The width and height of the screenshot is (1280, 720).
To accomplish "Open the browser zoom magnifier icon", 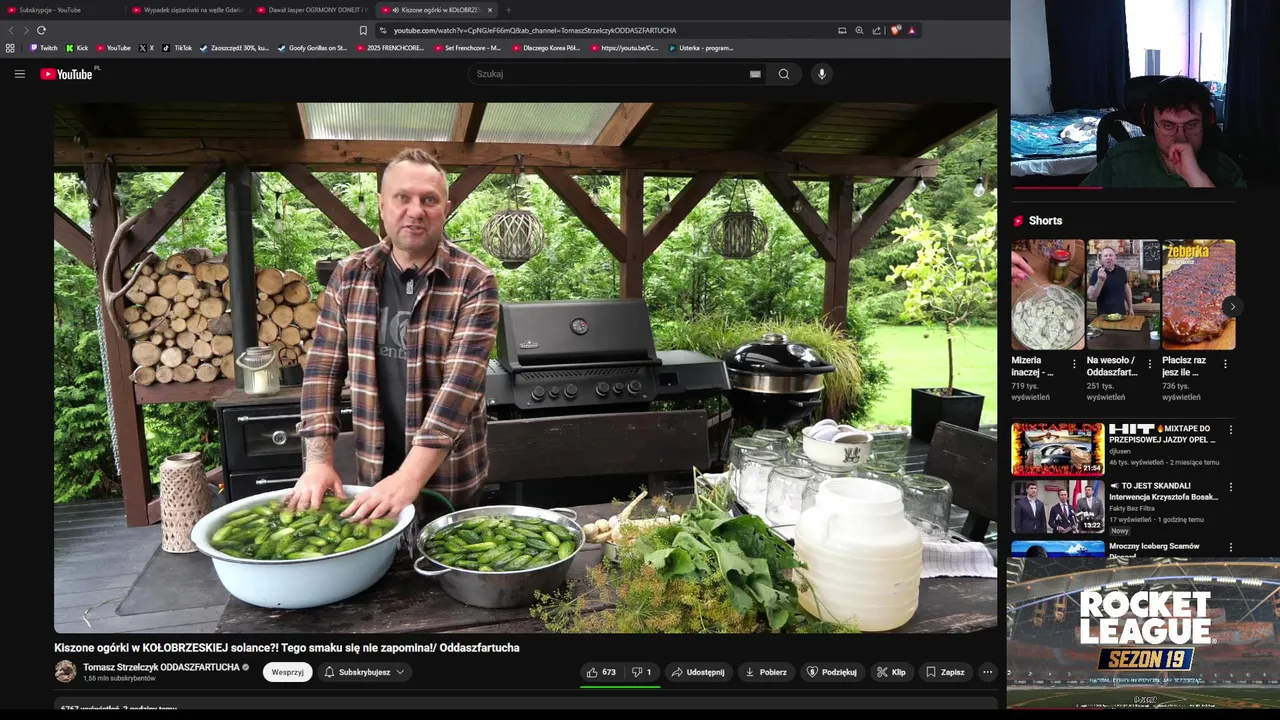I will click(x=859, y=30).
